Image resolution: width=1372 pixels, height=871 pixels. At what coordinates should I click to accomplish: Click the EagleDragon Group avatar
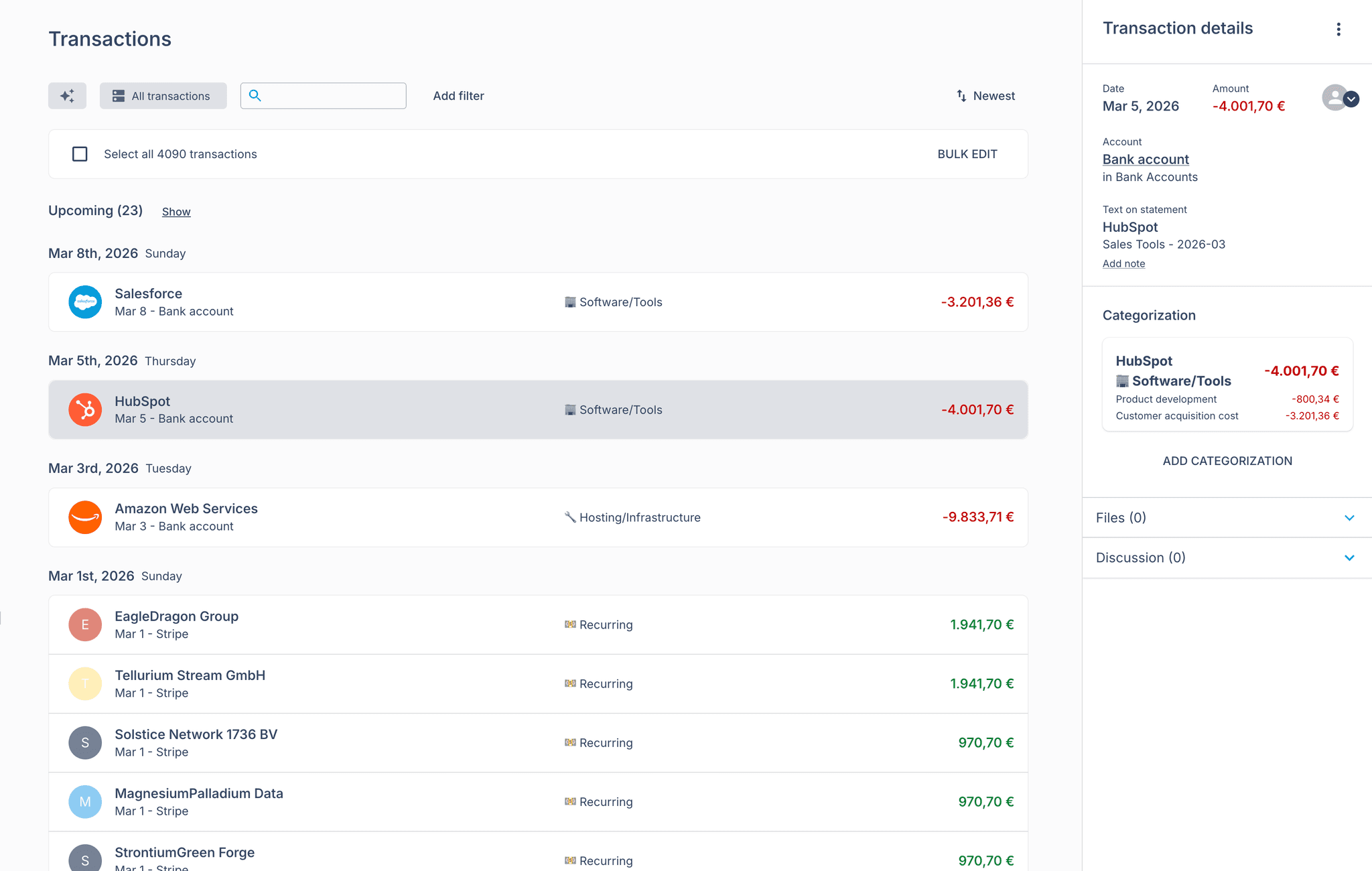(85, 624)
